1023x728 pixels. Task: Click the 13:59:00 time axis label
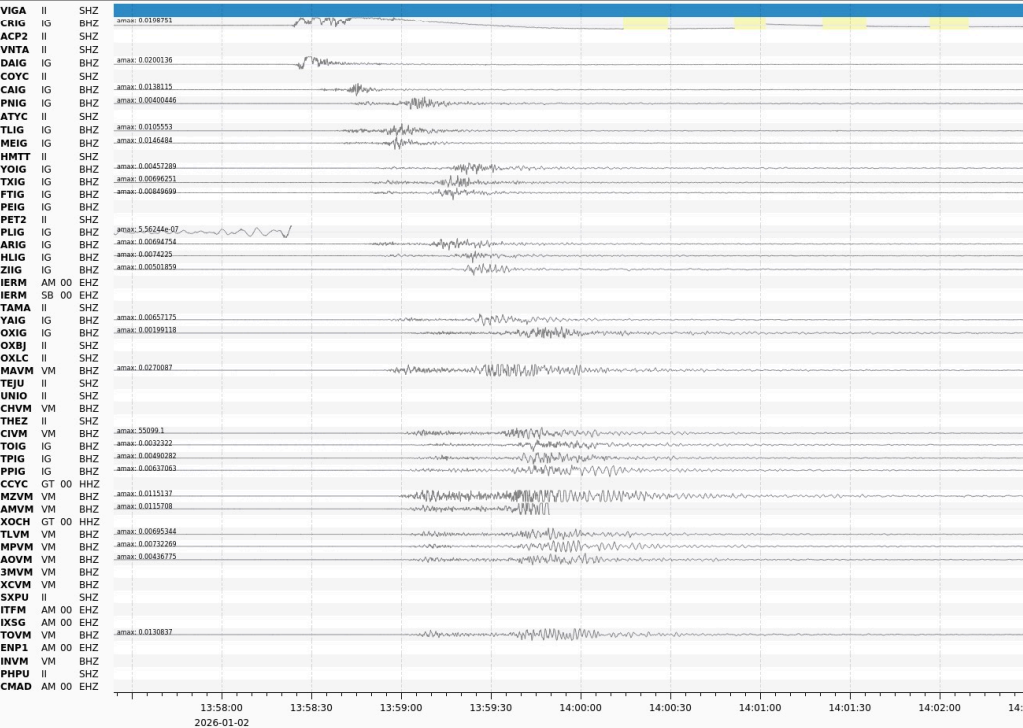coord(400,706)
